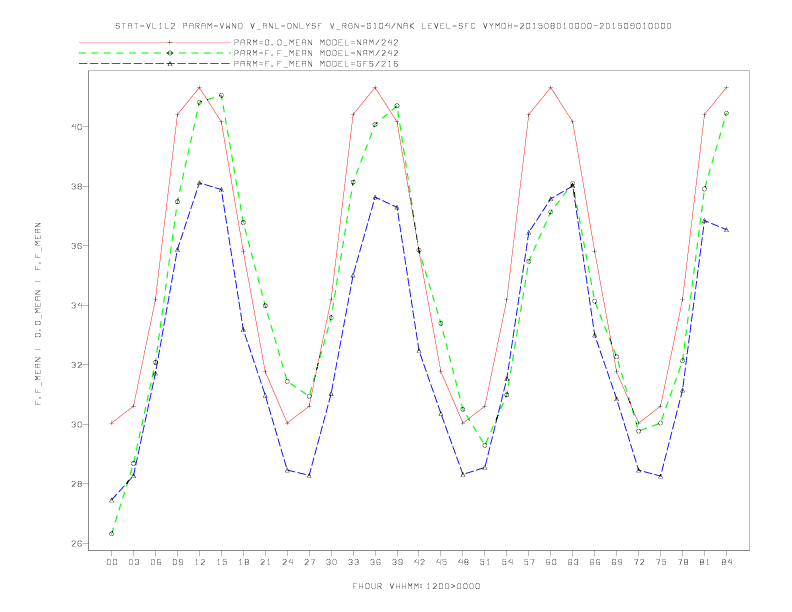Click x-axis forecast hour label 75
This screenshot has height=612, width=792.
[x=661, y=562]
